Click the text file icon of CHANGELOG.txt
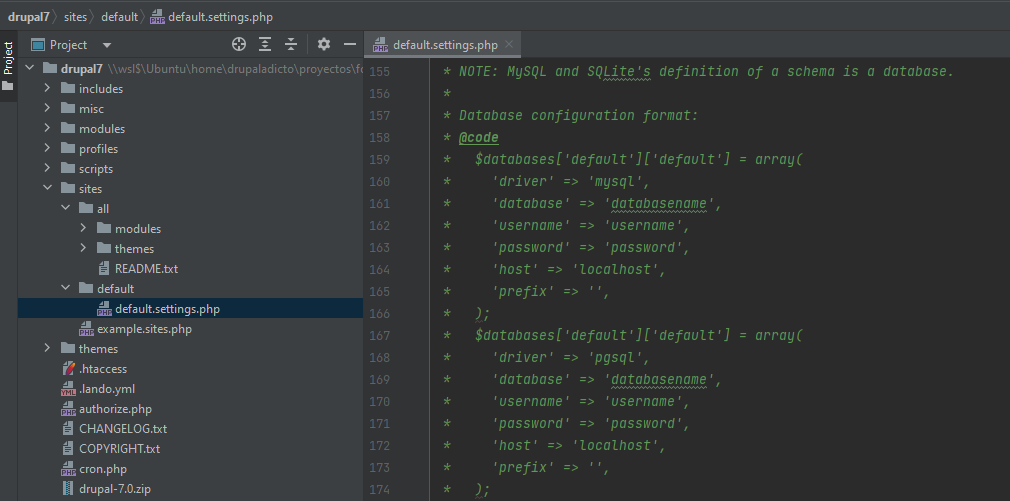 click(68, 429)
